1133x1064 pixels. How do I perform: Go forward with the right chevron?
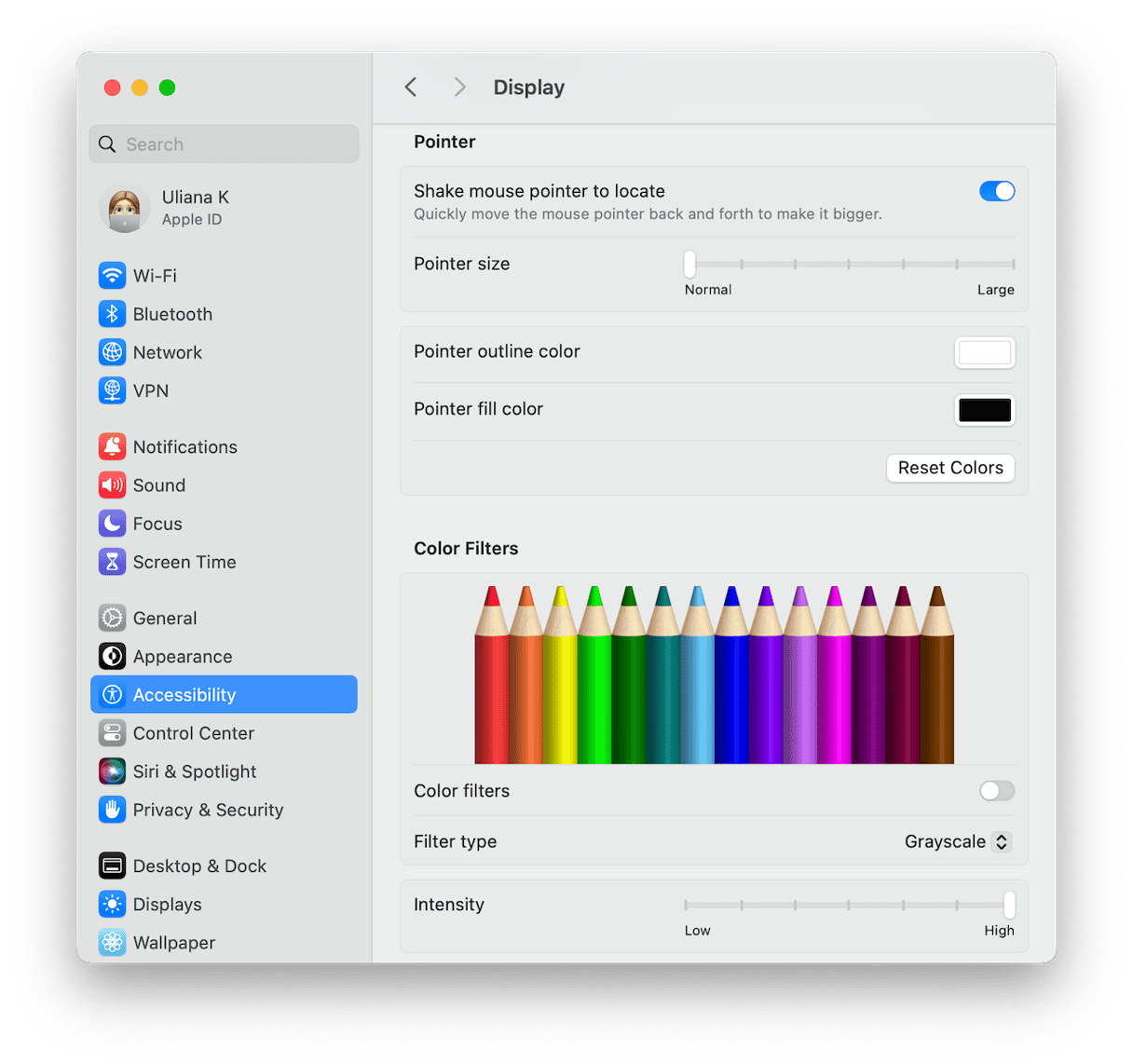[459, 88]
